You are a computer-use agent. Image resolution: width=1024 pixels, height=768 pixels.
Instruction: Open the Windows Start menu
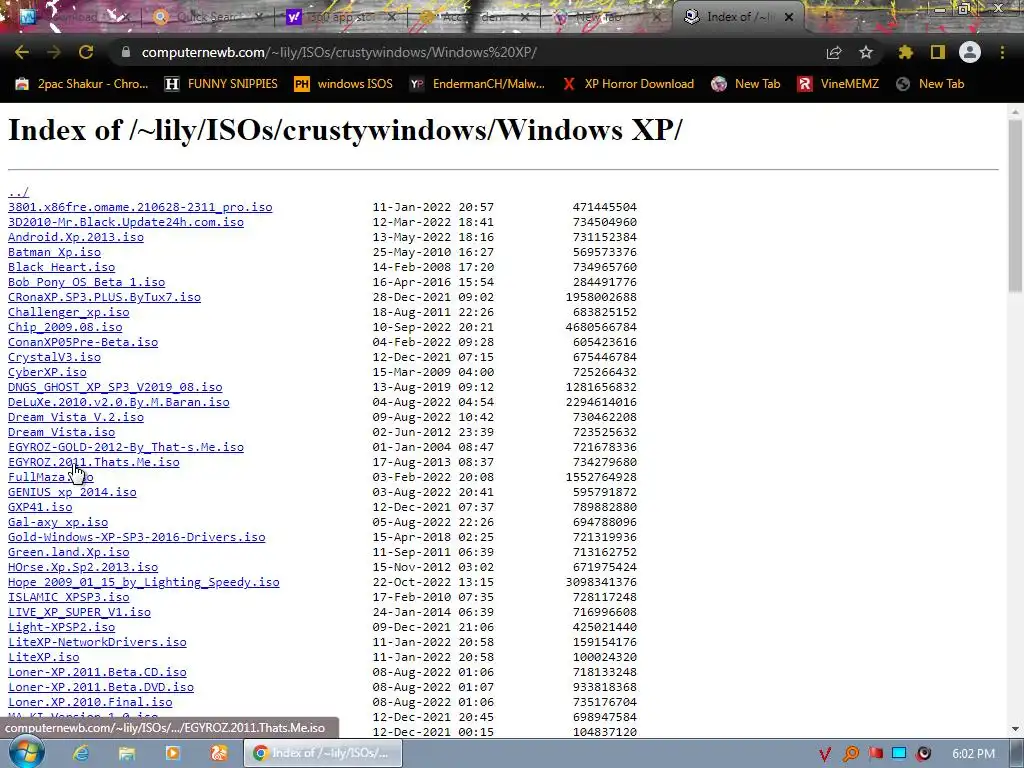[x=26, y=752]
